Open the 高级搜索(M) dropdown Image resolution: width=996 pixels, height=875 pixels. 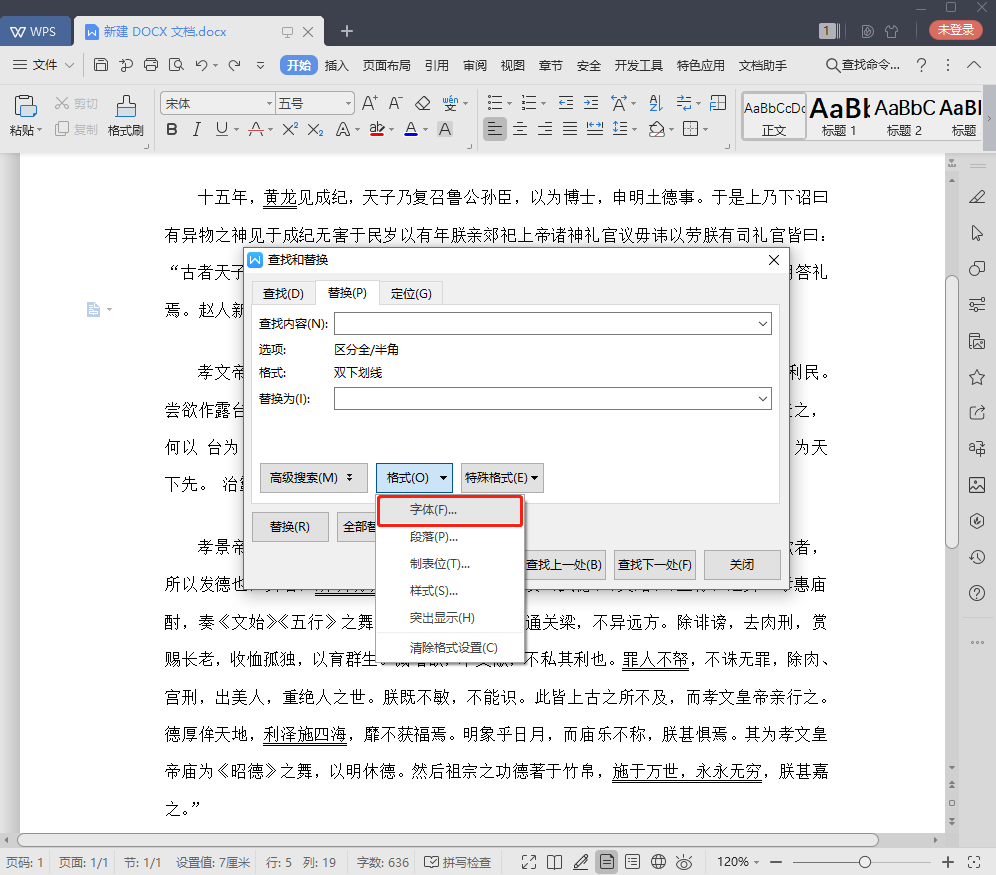point(313,478)
